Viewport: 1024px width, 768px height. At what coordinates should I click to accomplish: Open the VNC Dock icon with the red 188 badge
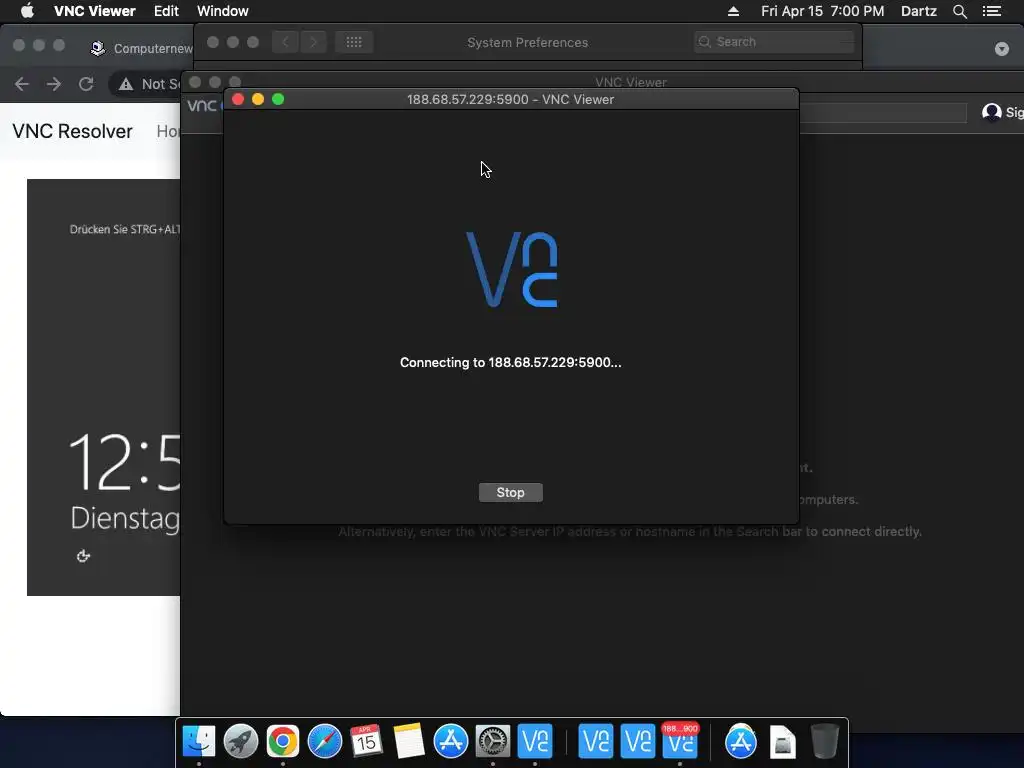coord(680,741)
